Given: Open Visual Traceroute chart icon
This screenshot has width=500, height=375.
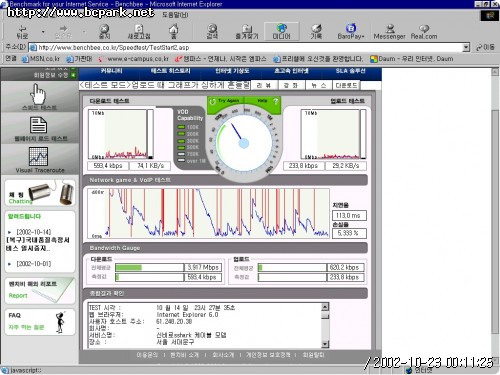Looking at the screenshot, I should coord(38,157).
